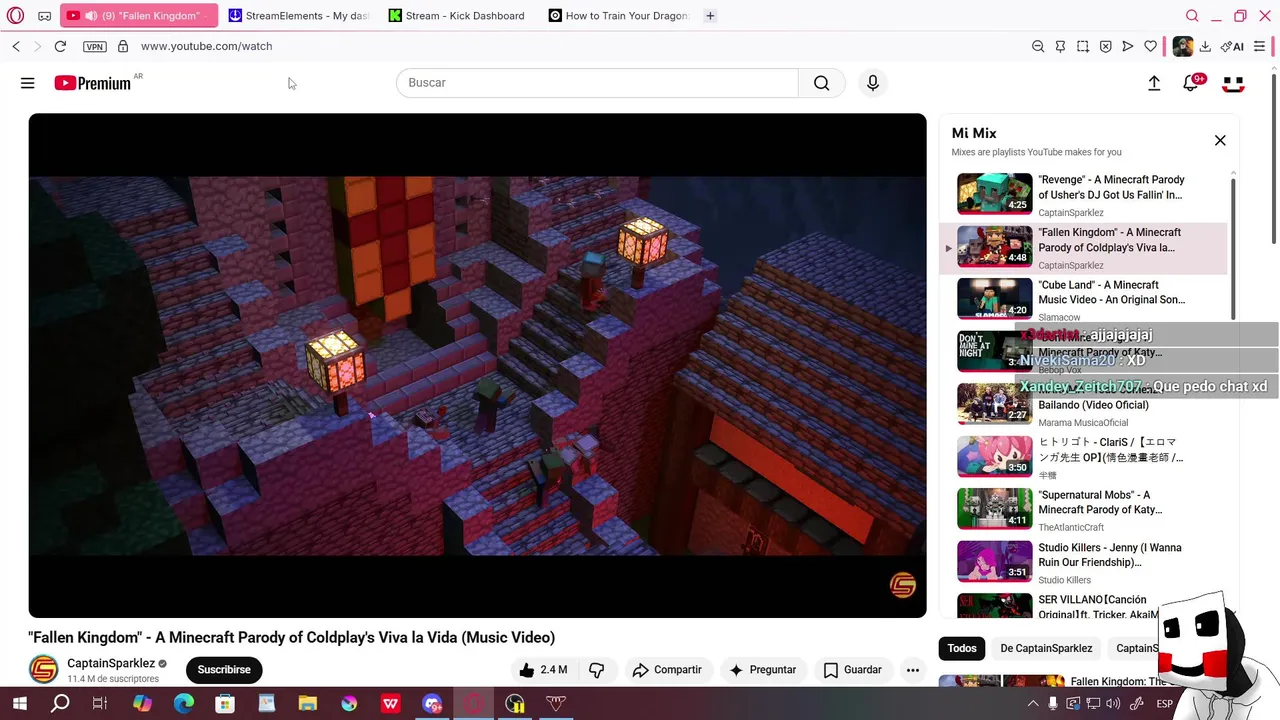This screenshot has height=720, width=1280.
Task: Open a new browser tab
Action: tap(710, 16)
